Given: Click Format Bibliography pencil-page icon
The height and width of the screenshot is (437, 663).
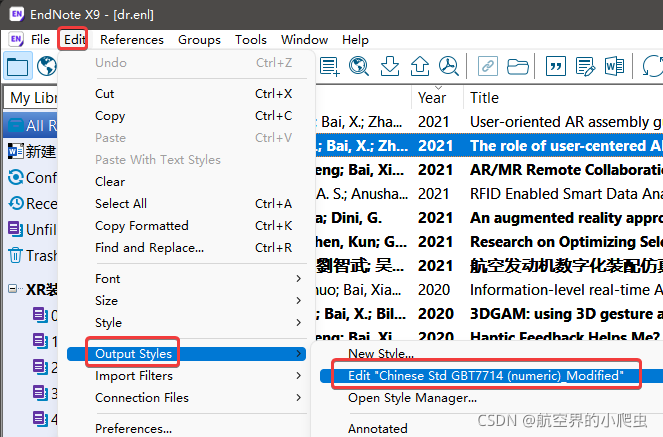Looking at the screenshot, I should coord(585,66).
